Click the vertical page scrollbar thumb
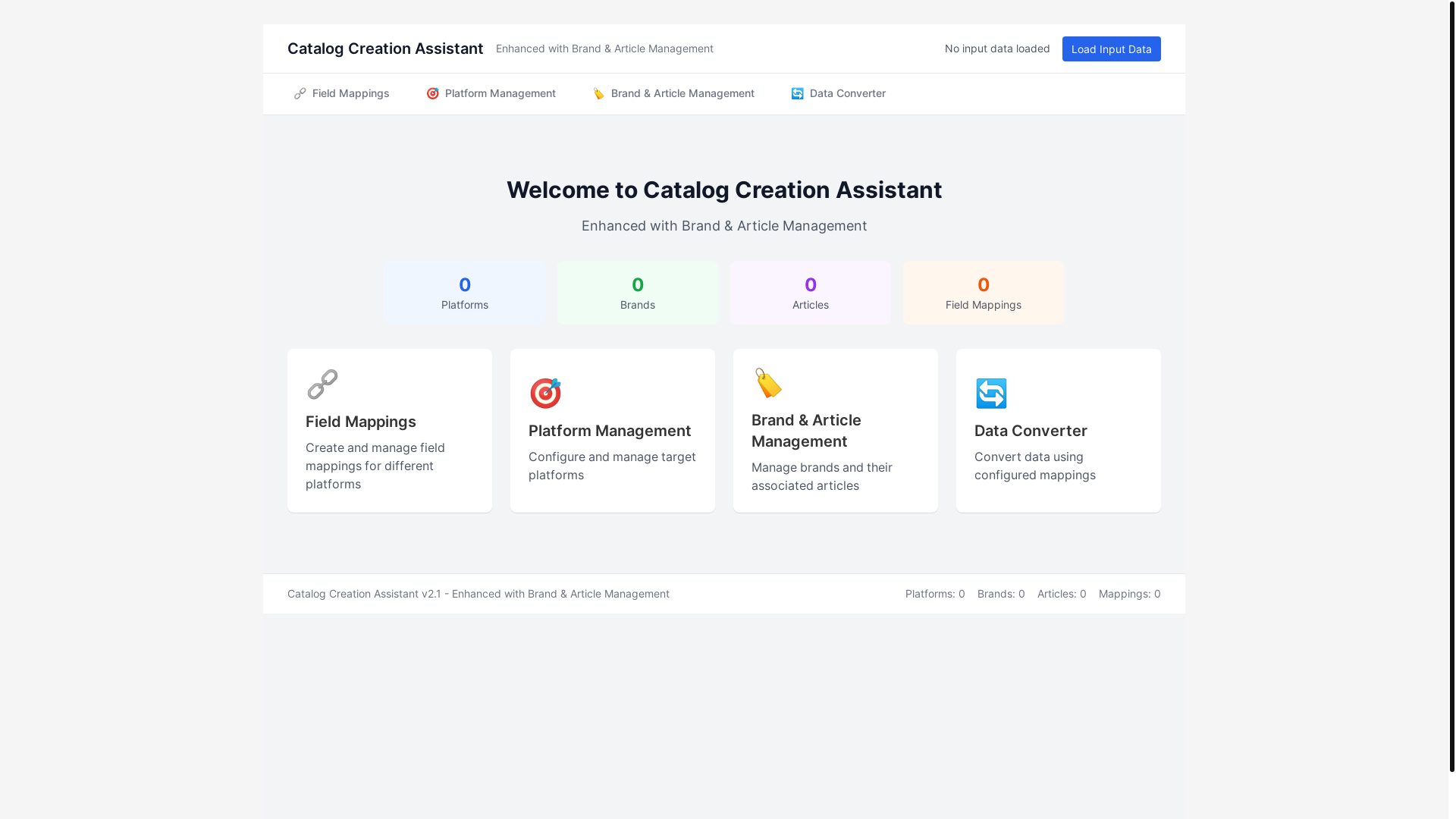The height and width of the screenshot is (819, 1456). coord(1452,385)
